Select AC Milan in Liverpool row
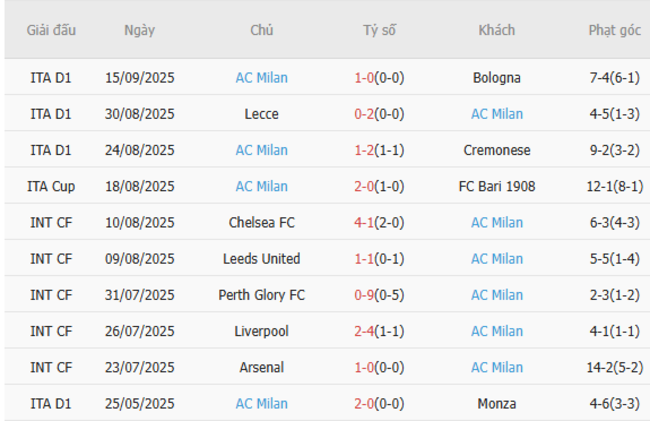Screen dimensions: 650x421 tap(497, 331)
